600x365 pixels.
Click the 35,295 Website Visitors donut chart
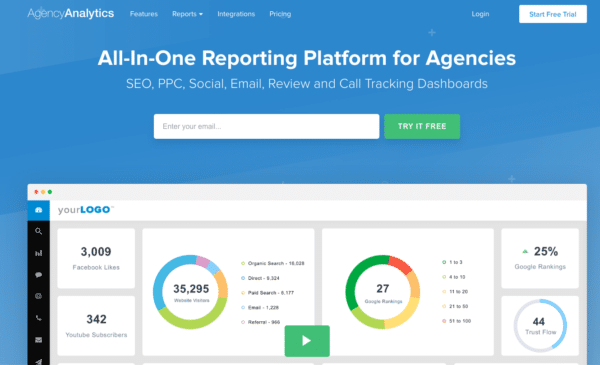(191, 292)
